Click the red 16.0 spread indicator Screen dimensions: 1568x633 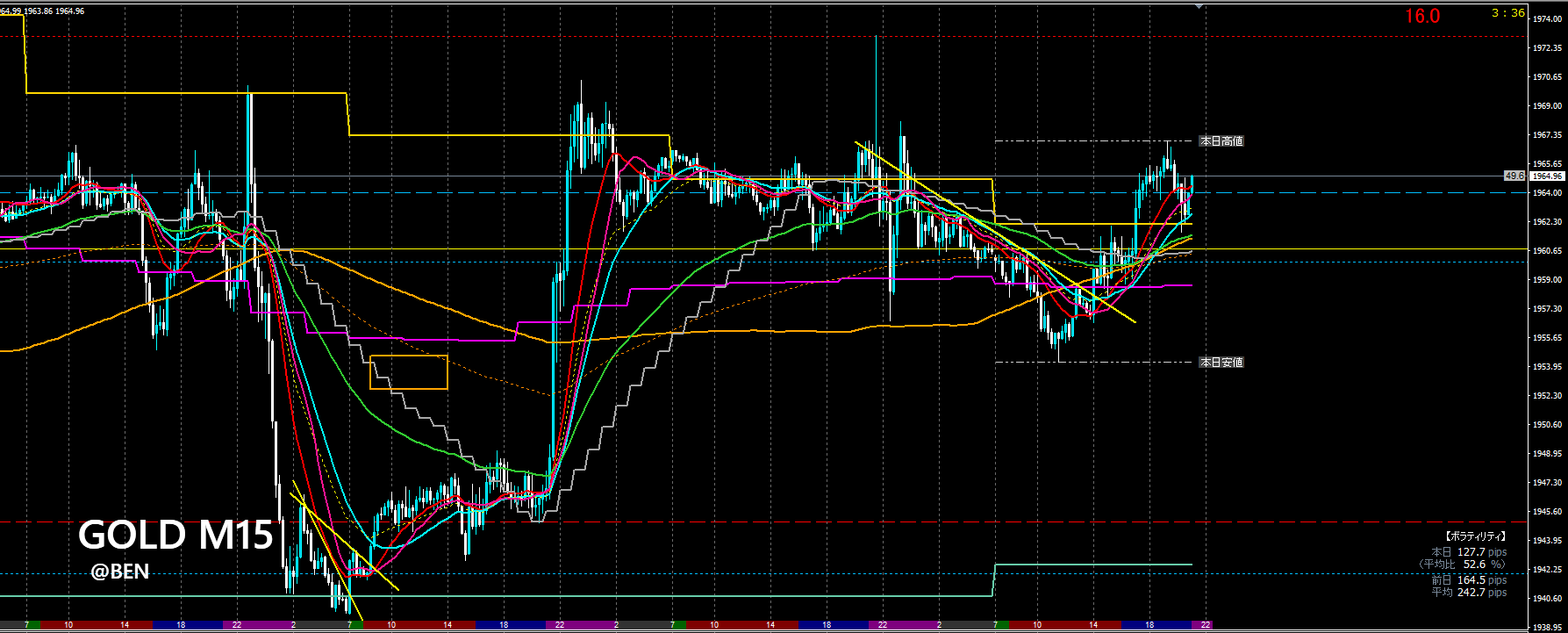point(1421,17)
